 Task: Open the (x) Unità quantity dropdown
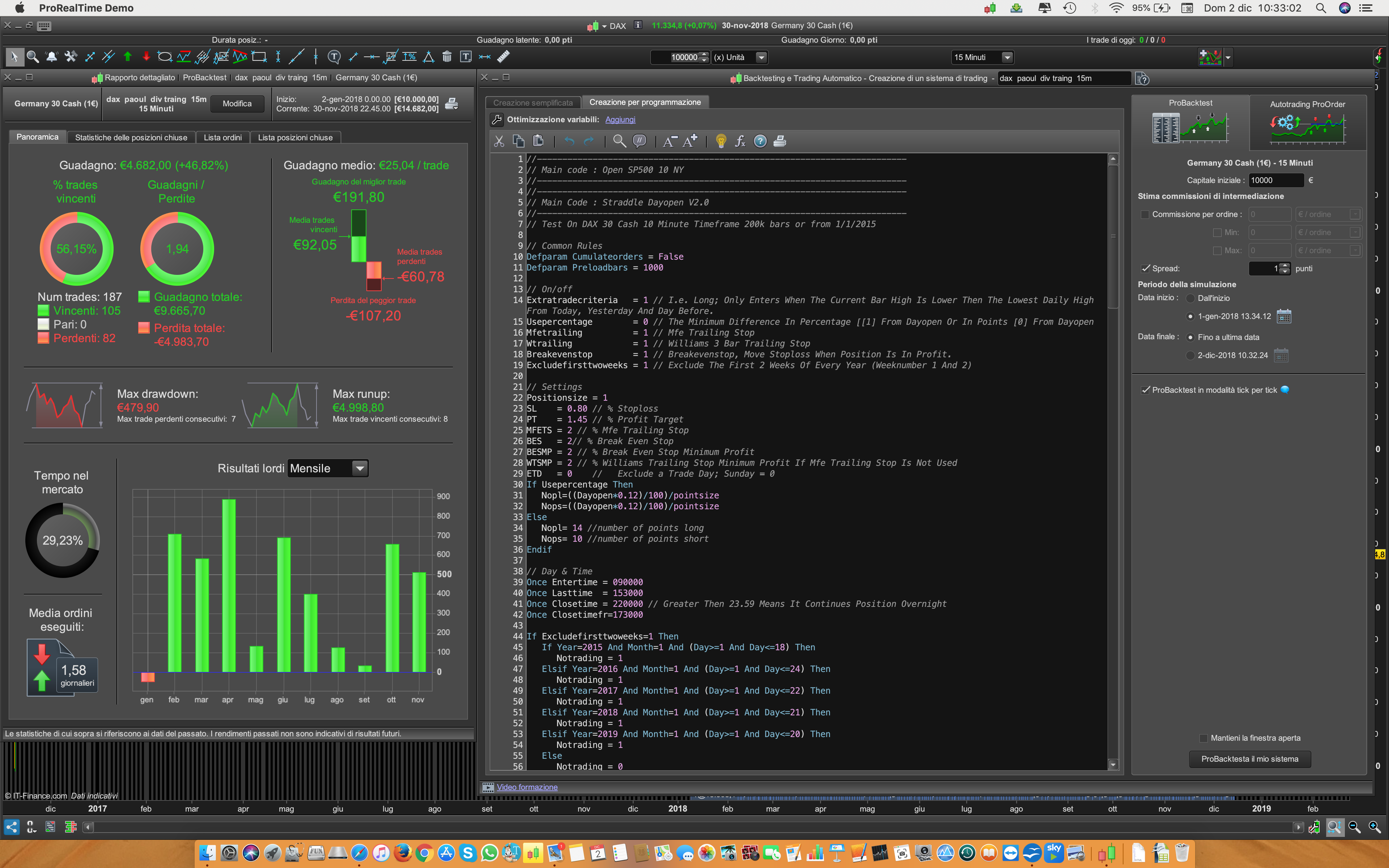761,58
